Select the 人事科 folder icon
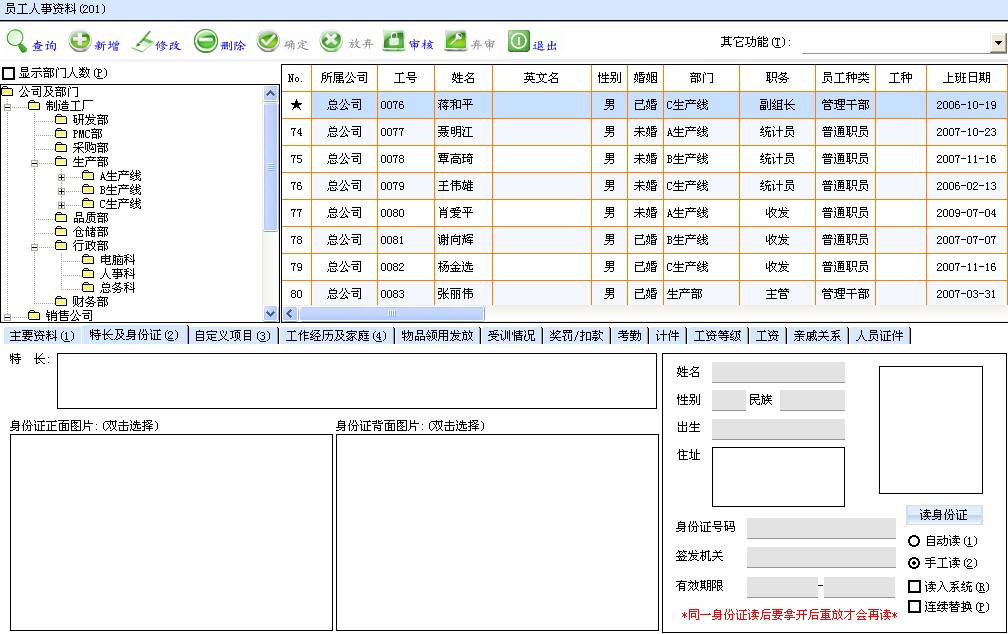 click(88, 273)
